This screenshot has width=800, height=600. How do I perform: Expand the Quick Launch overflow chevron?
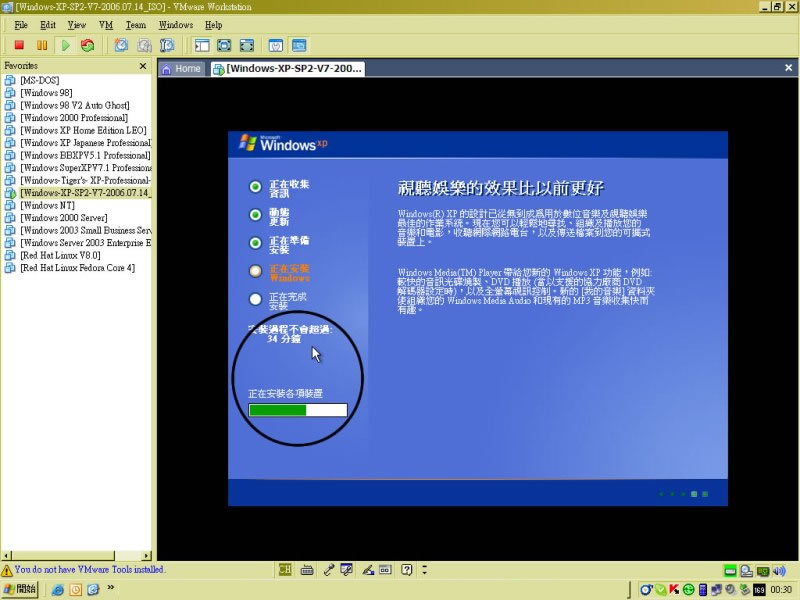click(x=110, y=588)
